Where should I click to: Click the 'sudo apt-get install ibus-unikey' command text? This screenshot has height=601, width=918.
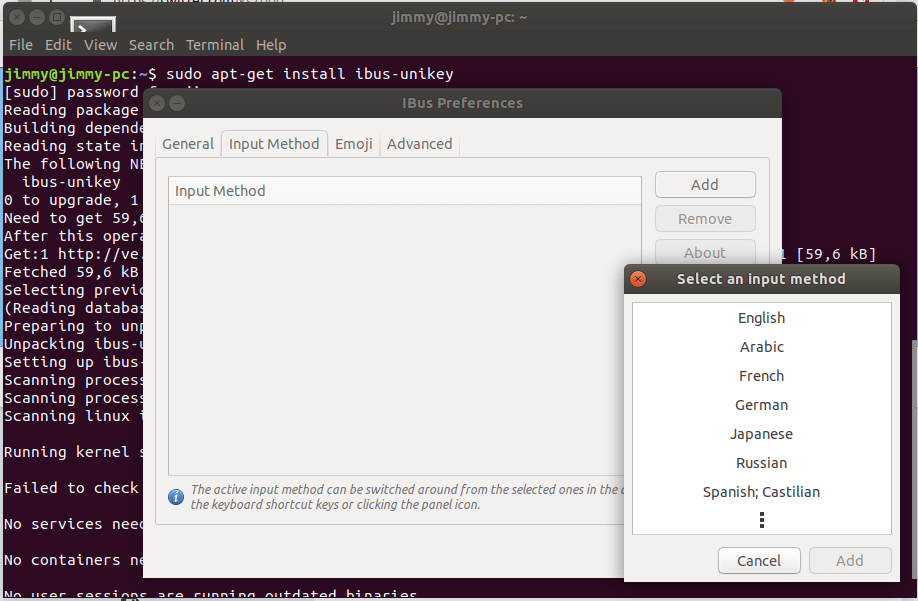(x=310, y=74)
